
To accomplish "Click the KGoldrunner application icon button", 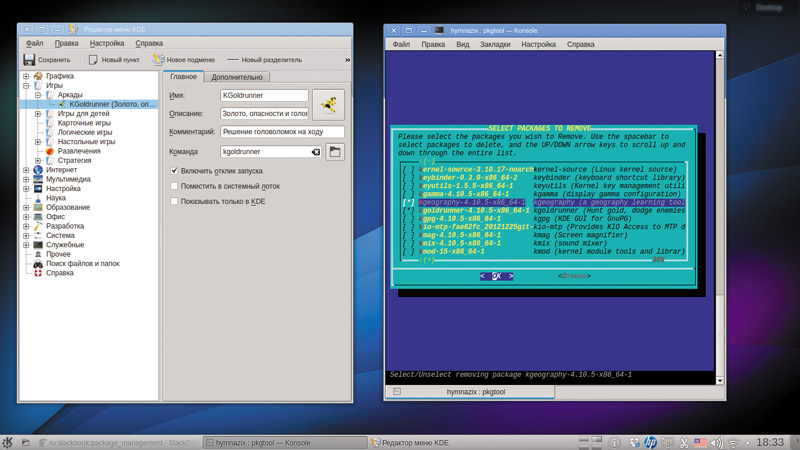I will [x=329, y=105].
